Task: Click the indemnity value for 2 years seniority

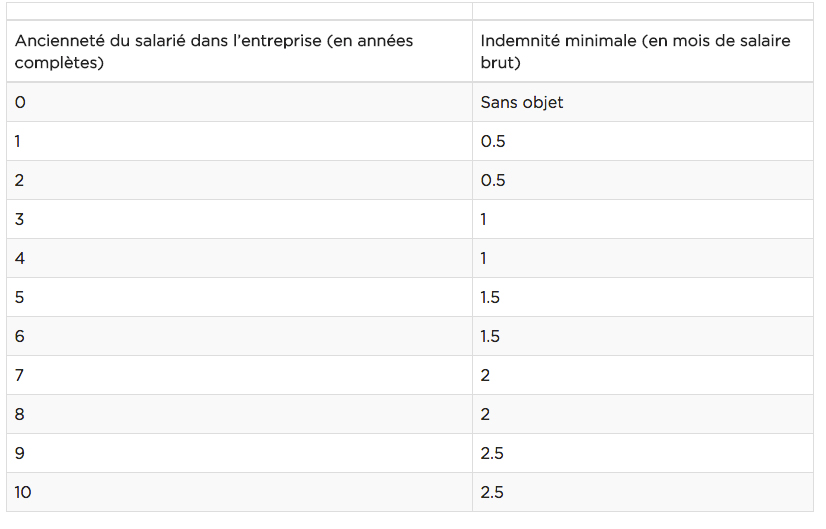Action: click(493, 180)
